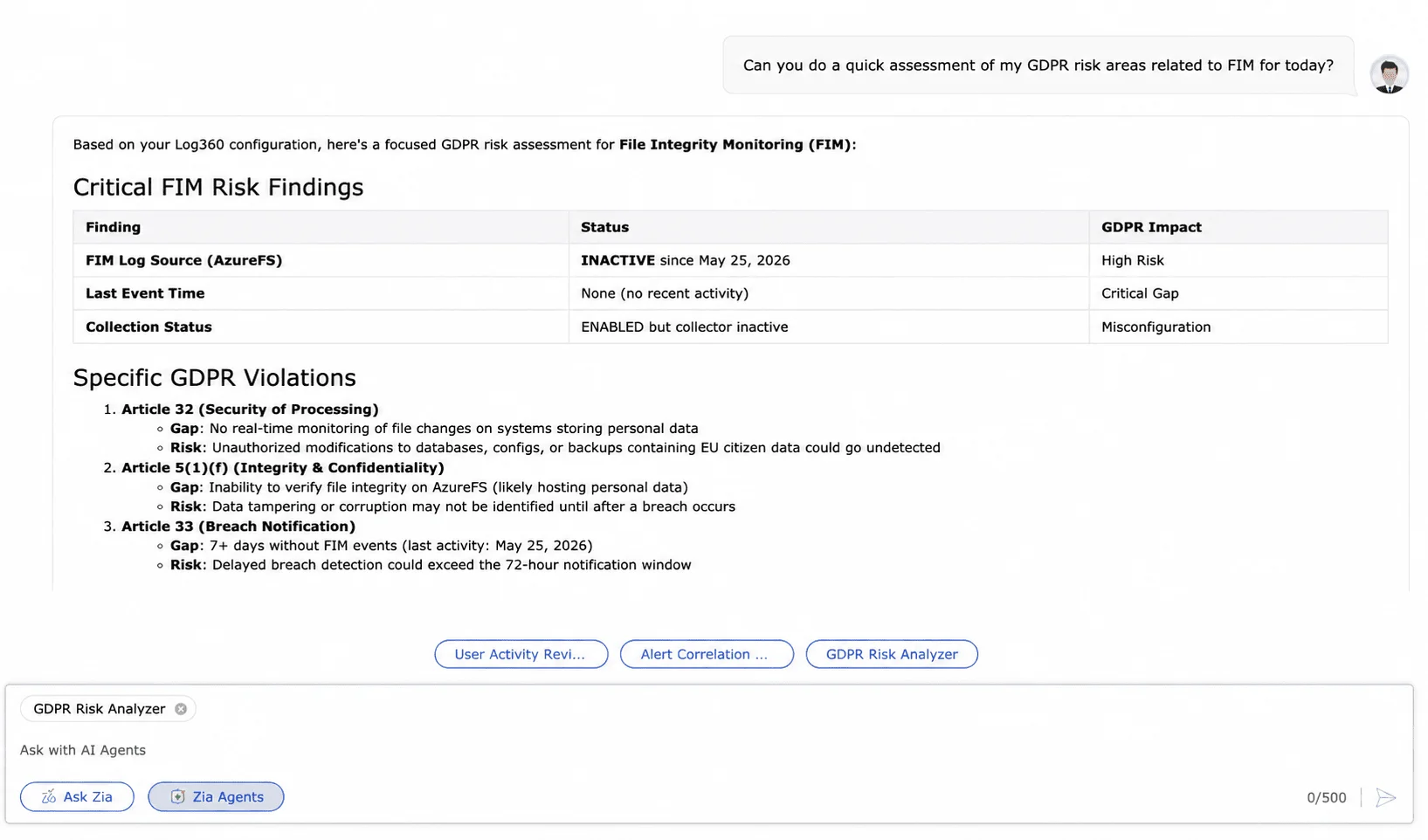The width and height of the screenshot is (1428, 840).
Task: Click the Critical Gap cell
Action: (1238, 293)
